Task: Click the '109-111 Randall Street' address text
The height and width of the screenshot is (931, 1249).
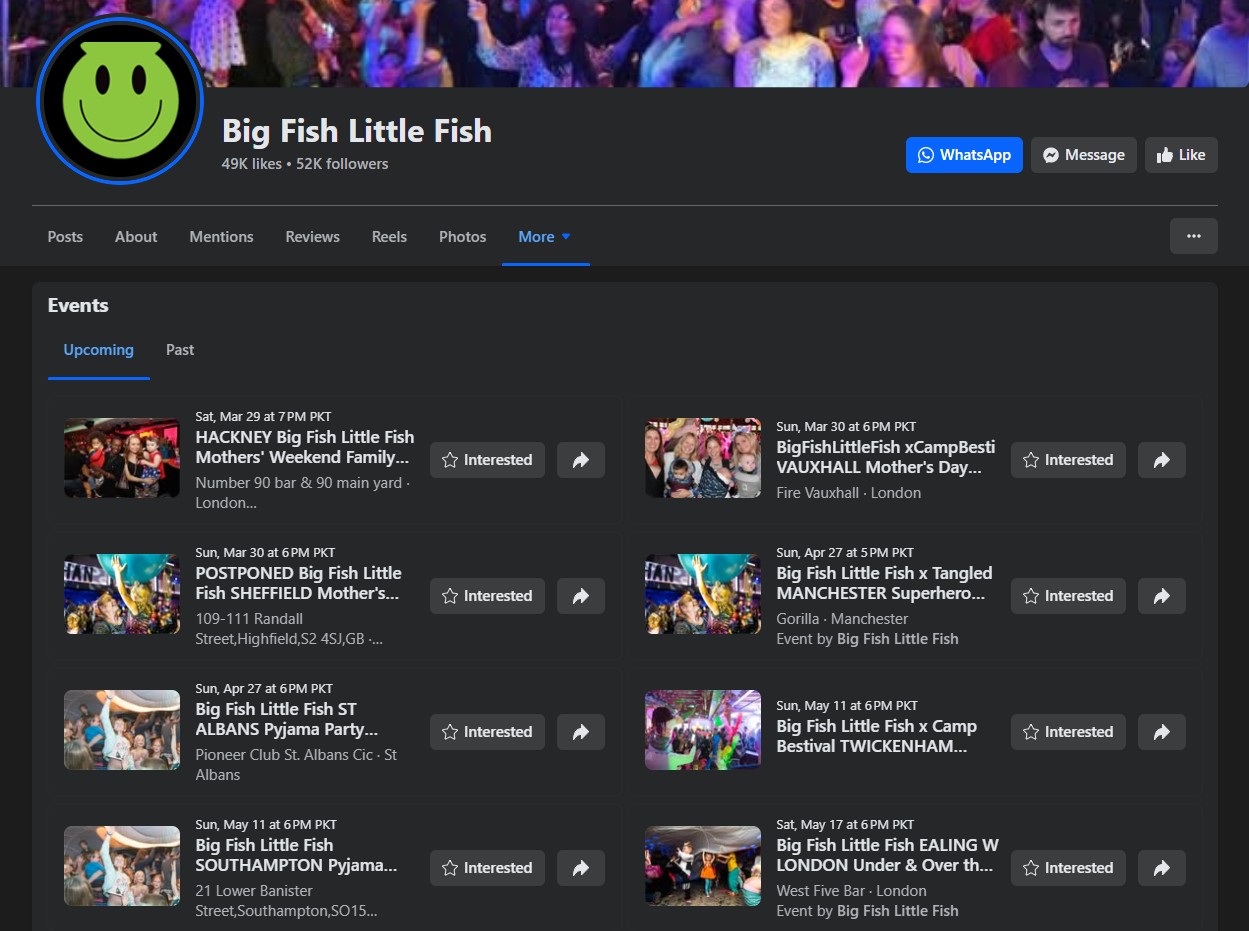Action: tap(289, 629)
